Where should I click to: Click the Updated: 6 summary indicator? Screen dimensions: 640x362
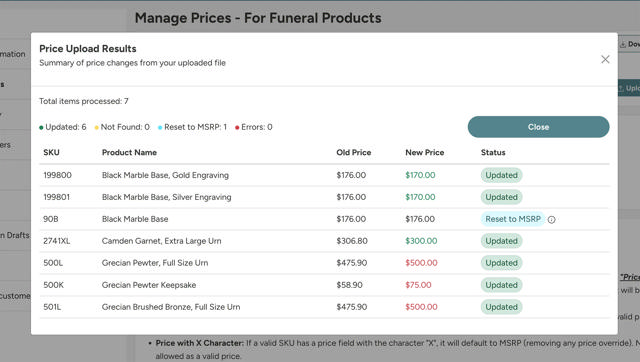(63, 127)
